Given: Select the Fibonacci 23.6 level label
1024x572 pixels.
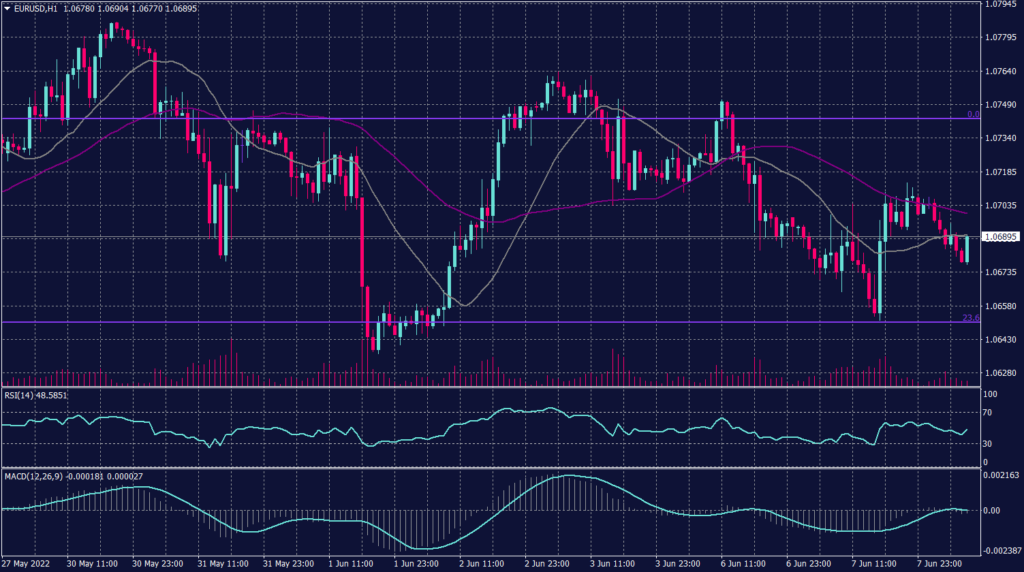Looking at the screenshot, I should click(970, 318).
